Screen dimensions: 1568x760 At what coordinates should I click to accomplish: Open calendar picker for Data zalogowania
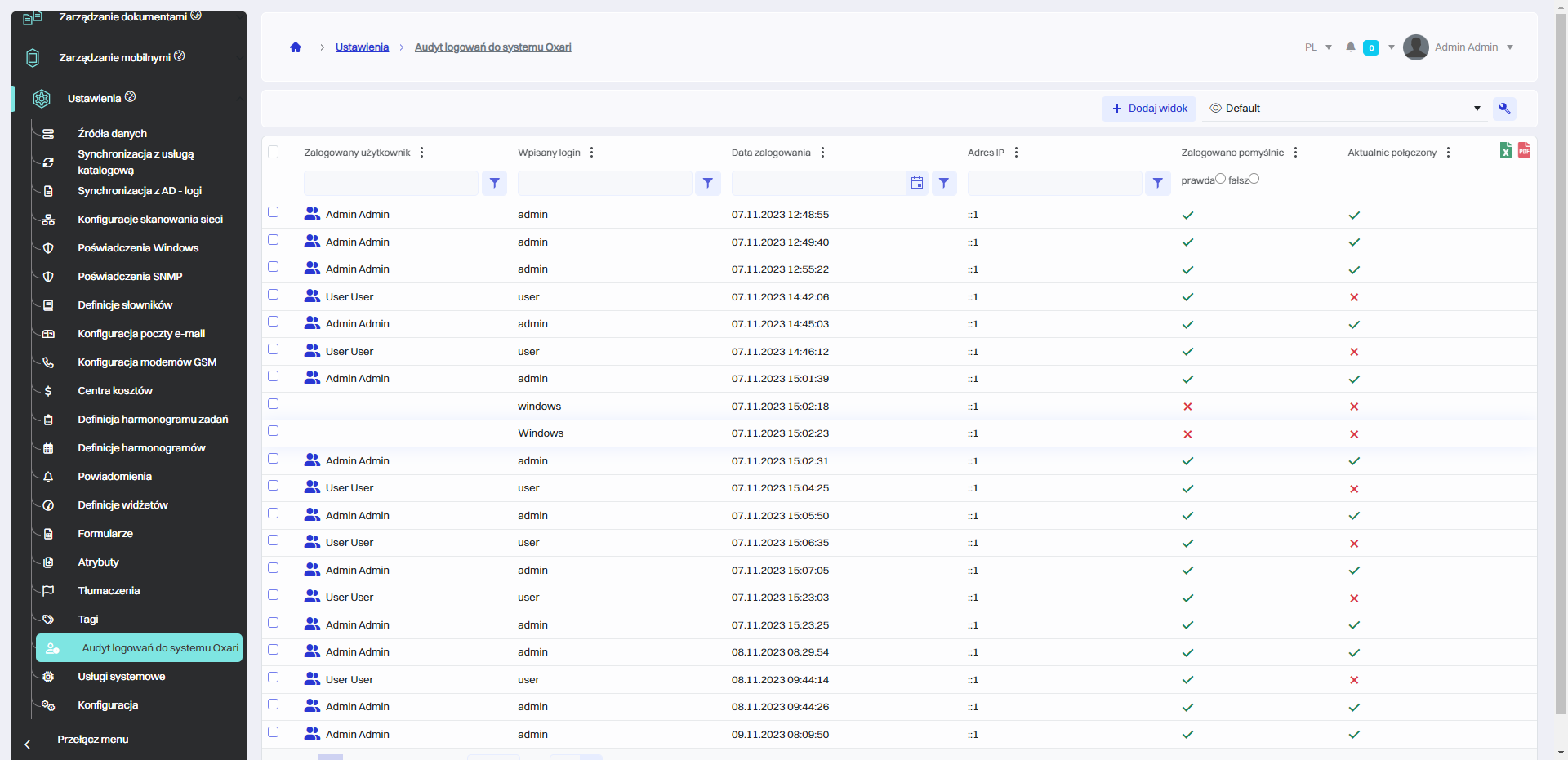917,184
